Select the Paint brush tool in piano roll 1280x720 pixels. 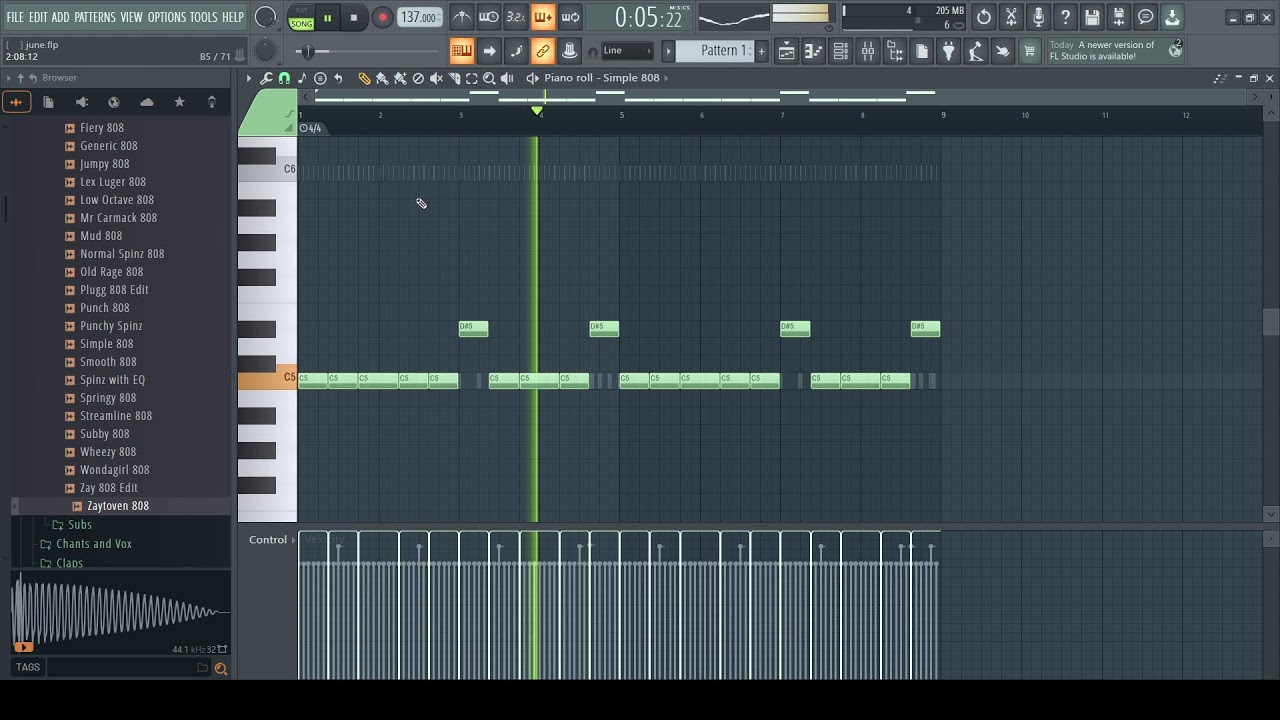pyautogui.click(x=382, y=78)
